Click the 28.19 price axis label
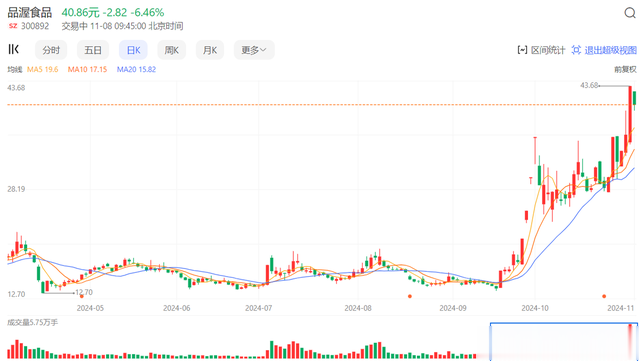The width and height of the screenshot is (640, 361). coord(16,189)
